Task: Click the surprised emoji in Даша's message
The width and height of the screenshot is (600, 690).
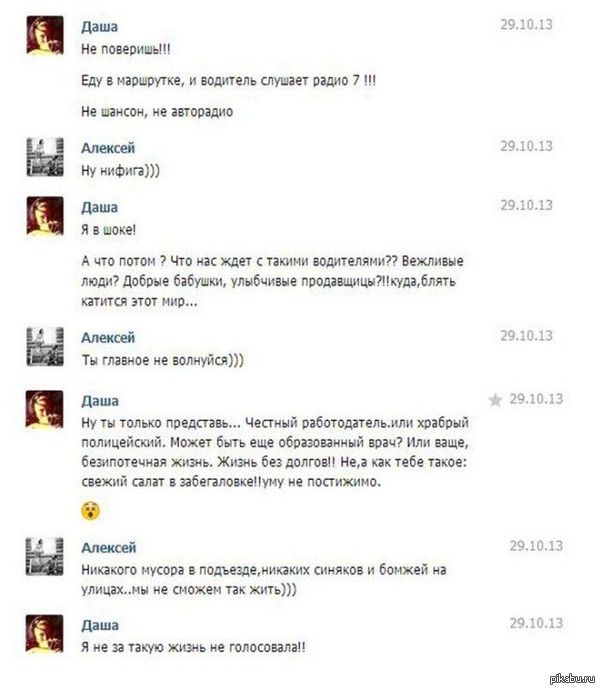Action: [91, 510]
